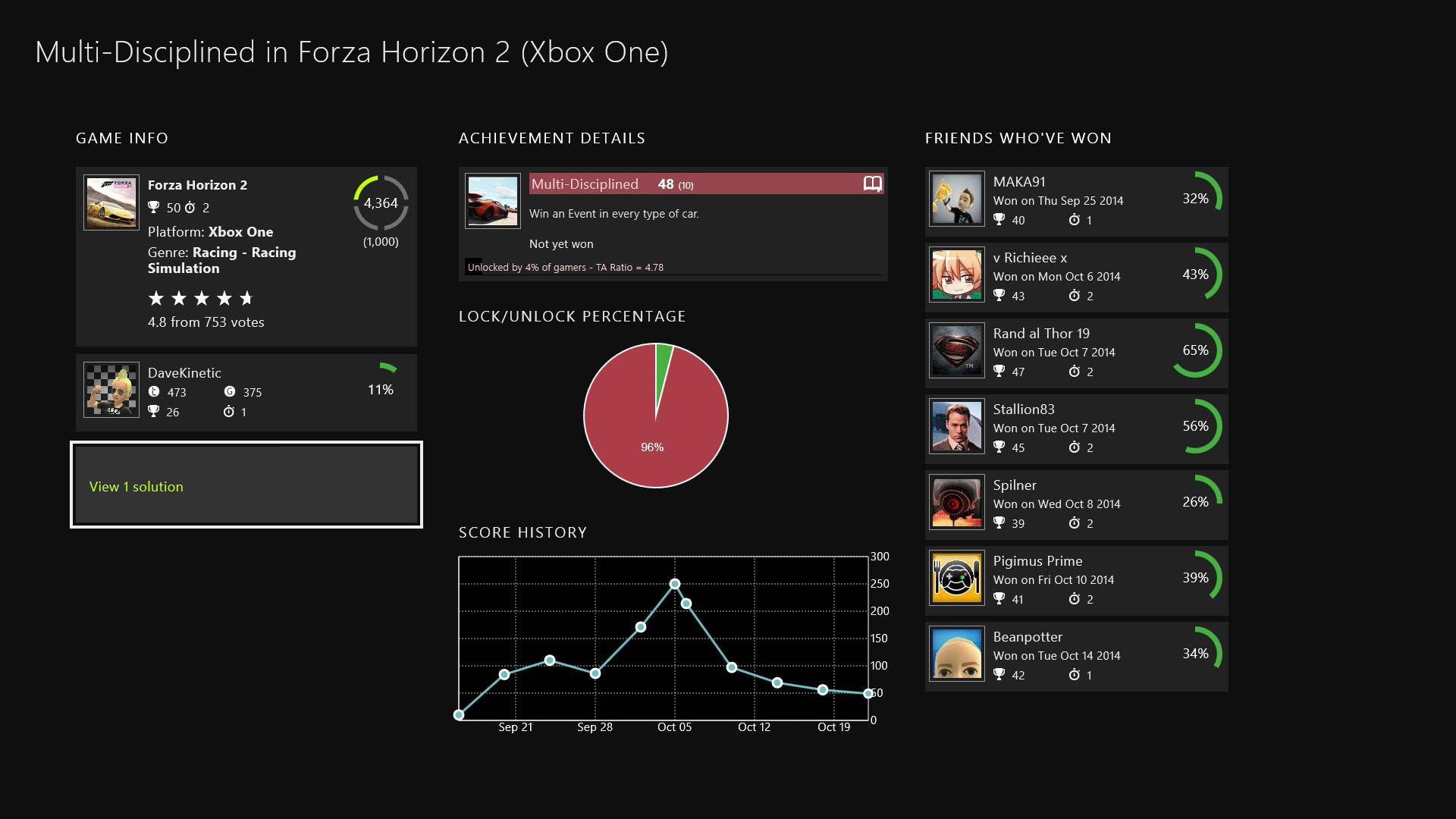Click v Richieee x's 43% completion ring
The image size is (1456, 819).
(x=1196, y=275)
